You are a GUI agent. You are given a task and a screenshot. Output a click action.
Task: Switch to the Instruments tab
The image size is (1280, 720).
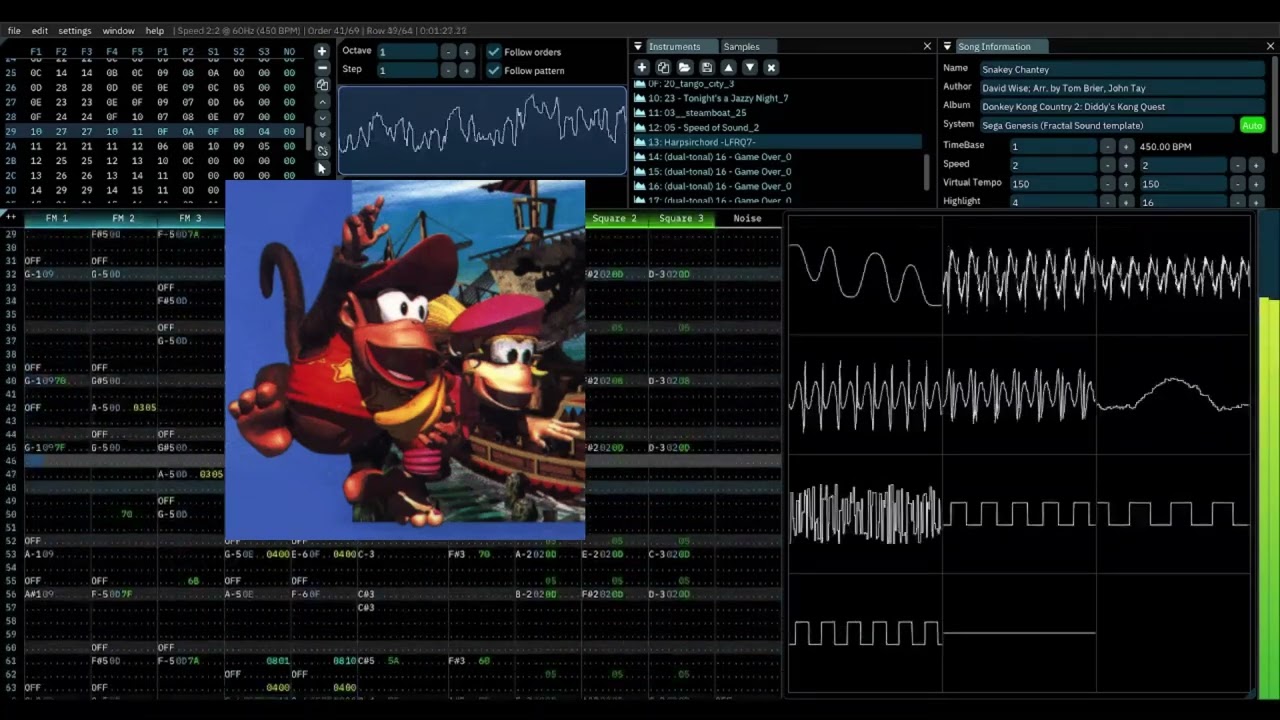click(x=674, y=46)
